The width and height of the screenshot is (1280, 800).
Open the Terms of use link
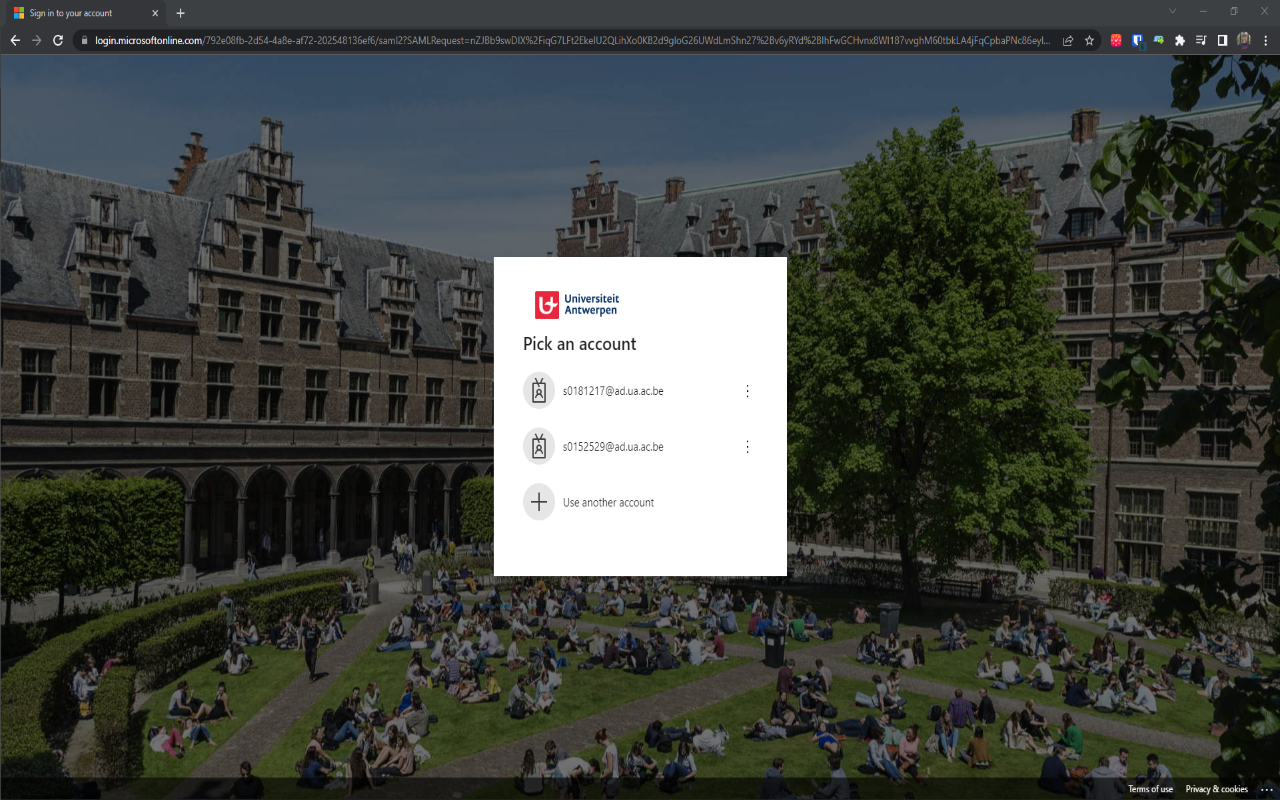[1151, 789]
